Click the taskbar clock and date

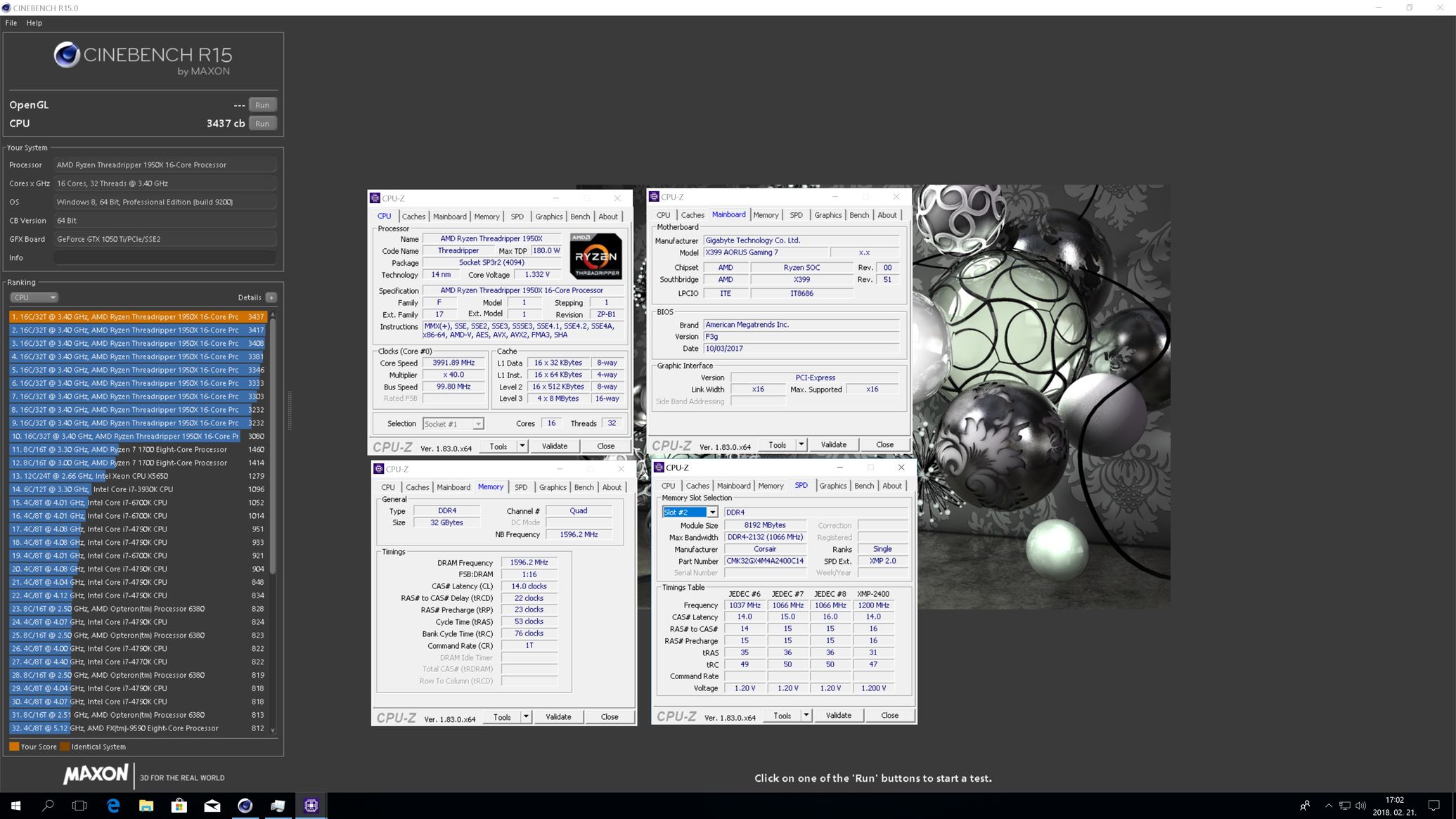[1394, 806]
